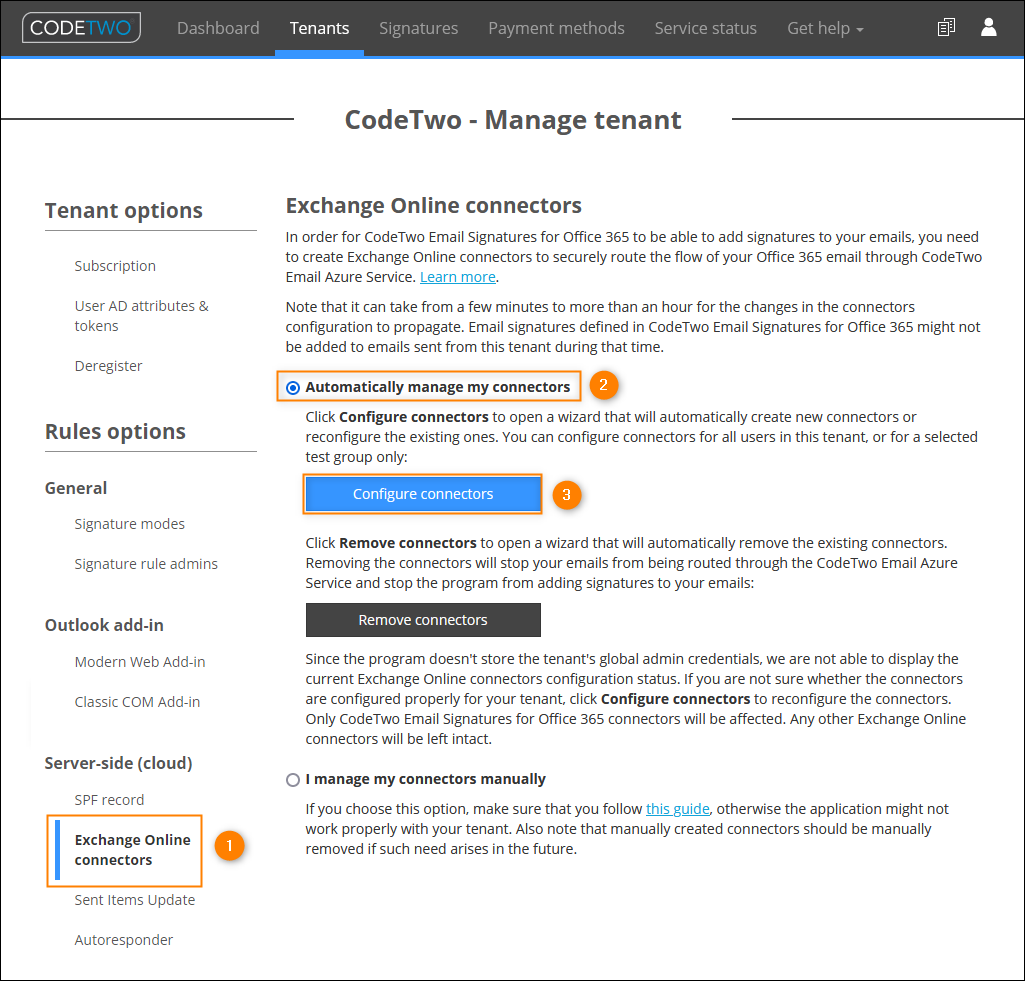Open the SPF record settings
This screenshot has width=1025, height=981.
(x=109, y=799)
